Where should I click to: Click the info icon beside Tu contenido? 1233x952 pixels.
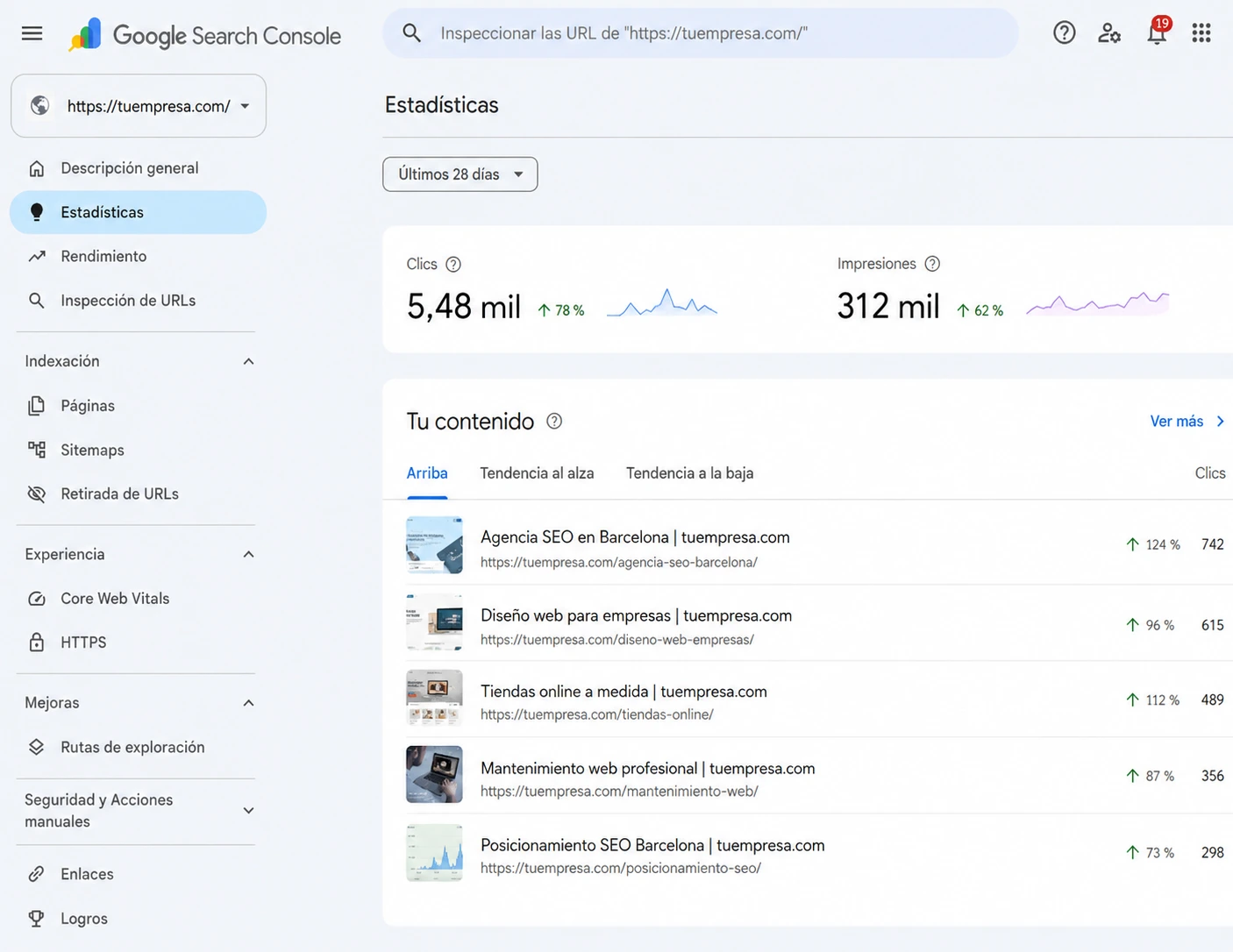click(x=554, y=421)
